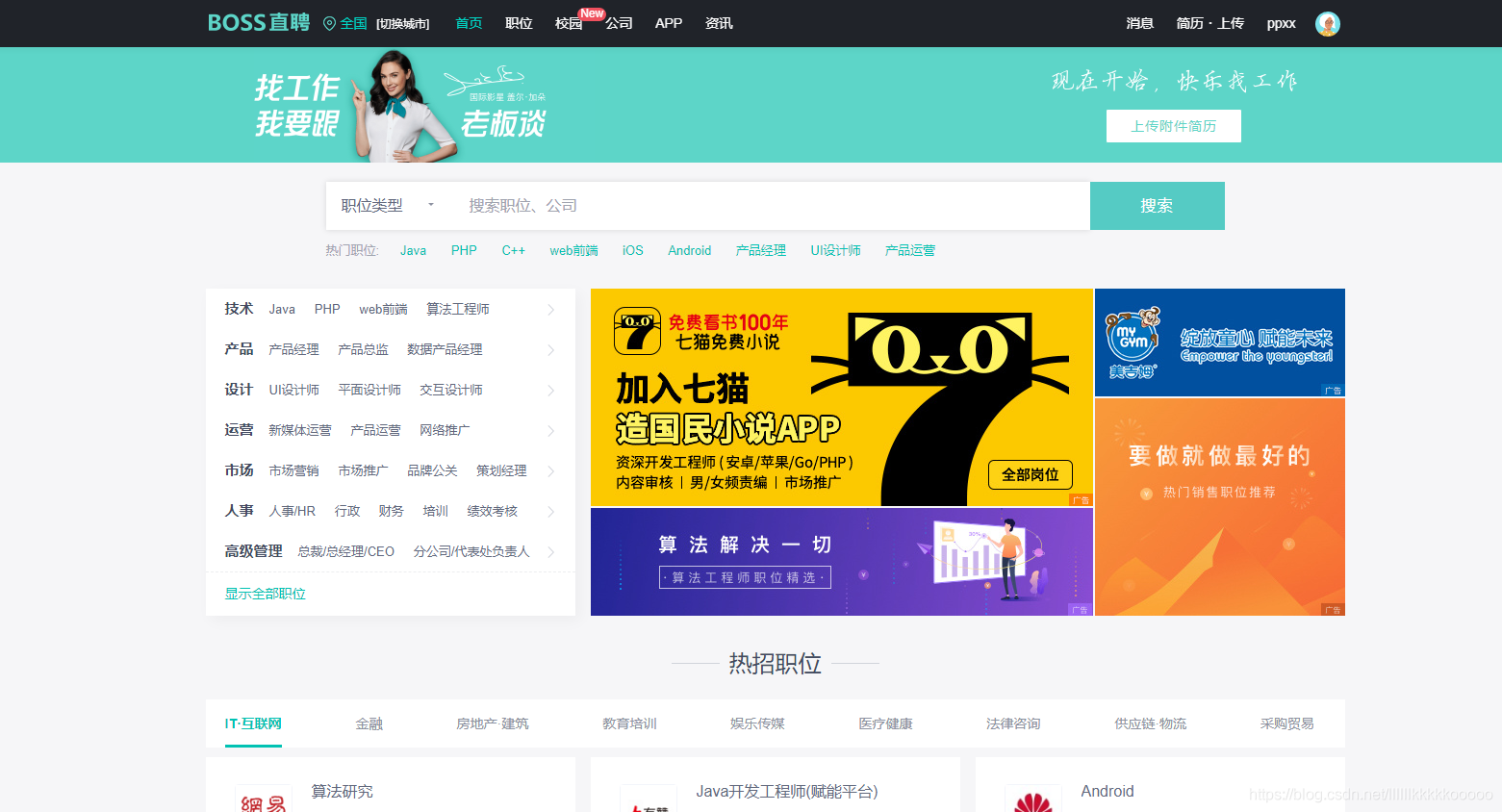Open 消息 messages link
This screenshot has width=1502, height=812.
(x=1140, y=23)
